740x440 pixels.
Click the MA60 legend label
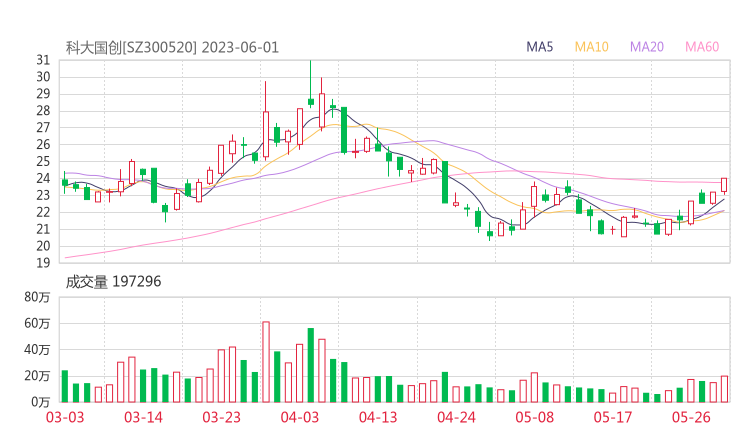click(702, 47)
